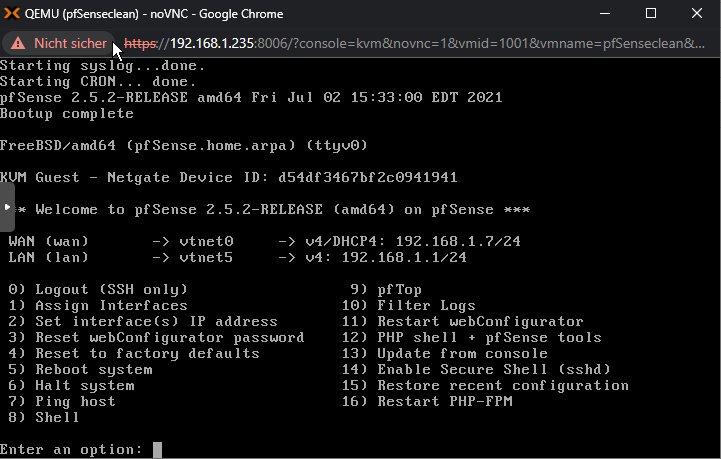Click the '5) Reboot system' line
The width and height of the screenshot is (721, 459).
[80, 370]
